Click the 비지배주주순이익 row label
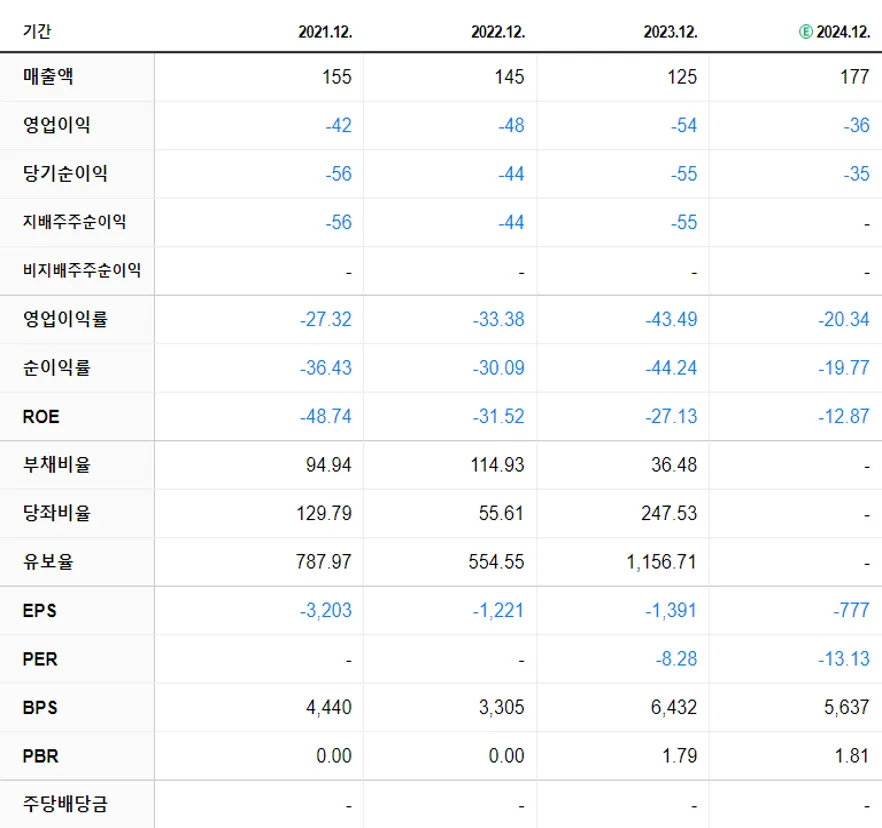Image resolution: width=882 pixels, height=828 pixels. 82,270
